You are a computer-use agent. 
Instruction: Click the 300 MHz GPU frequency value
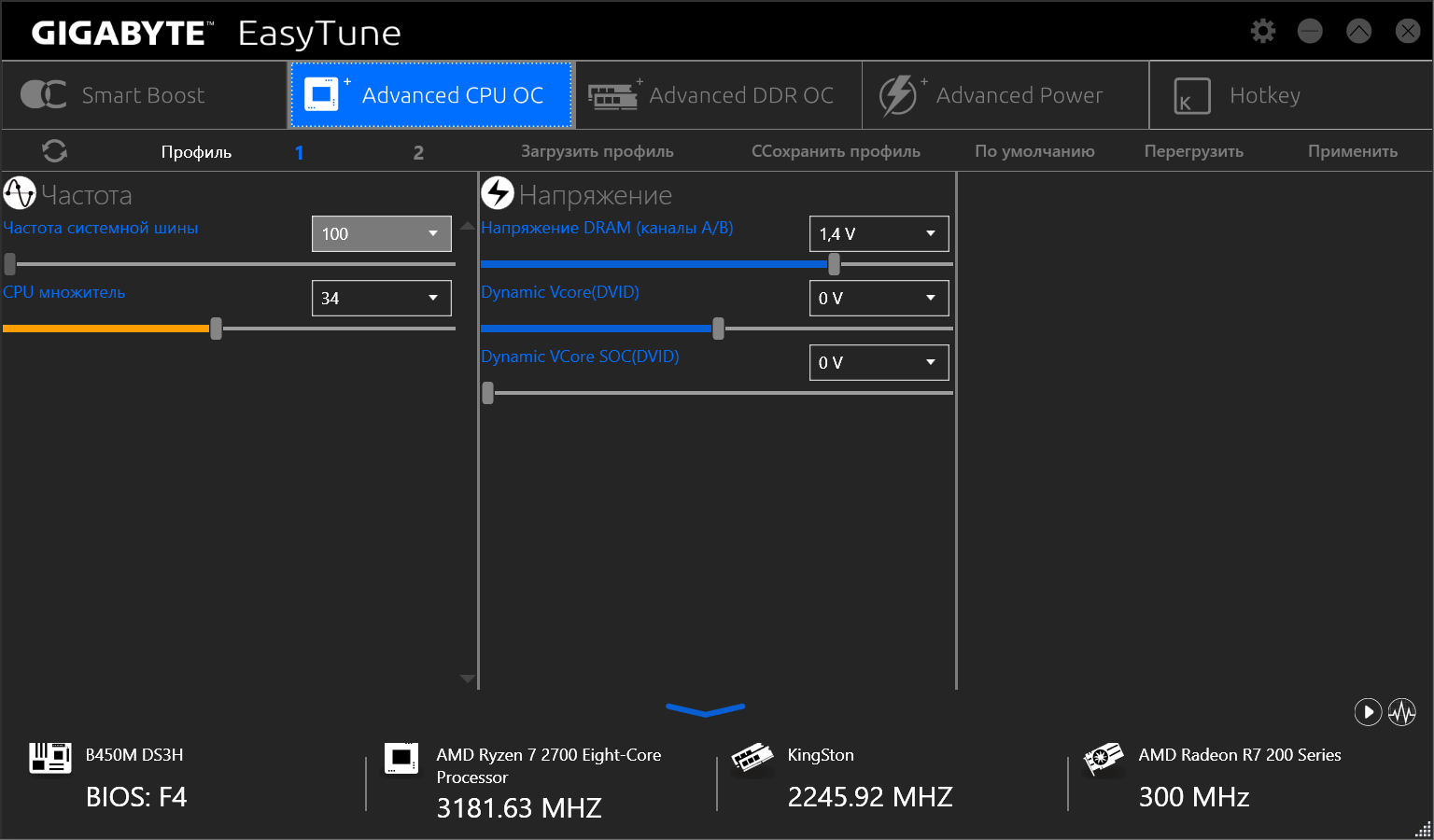1194,797
